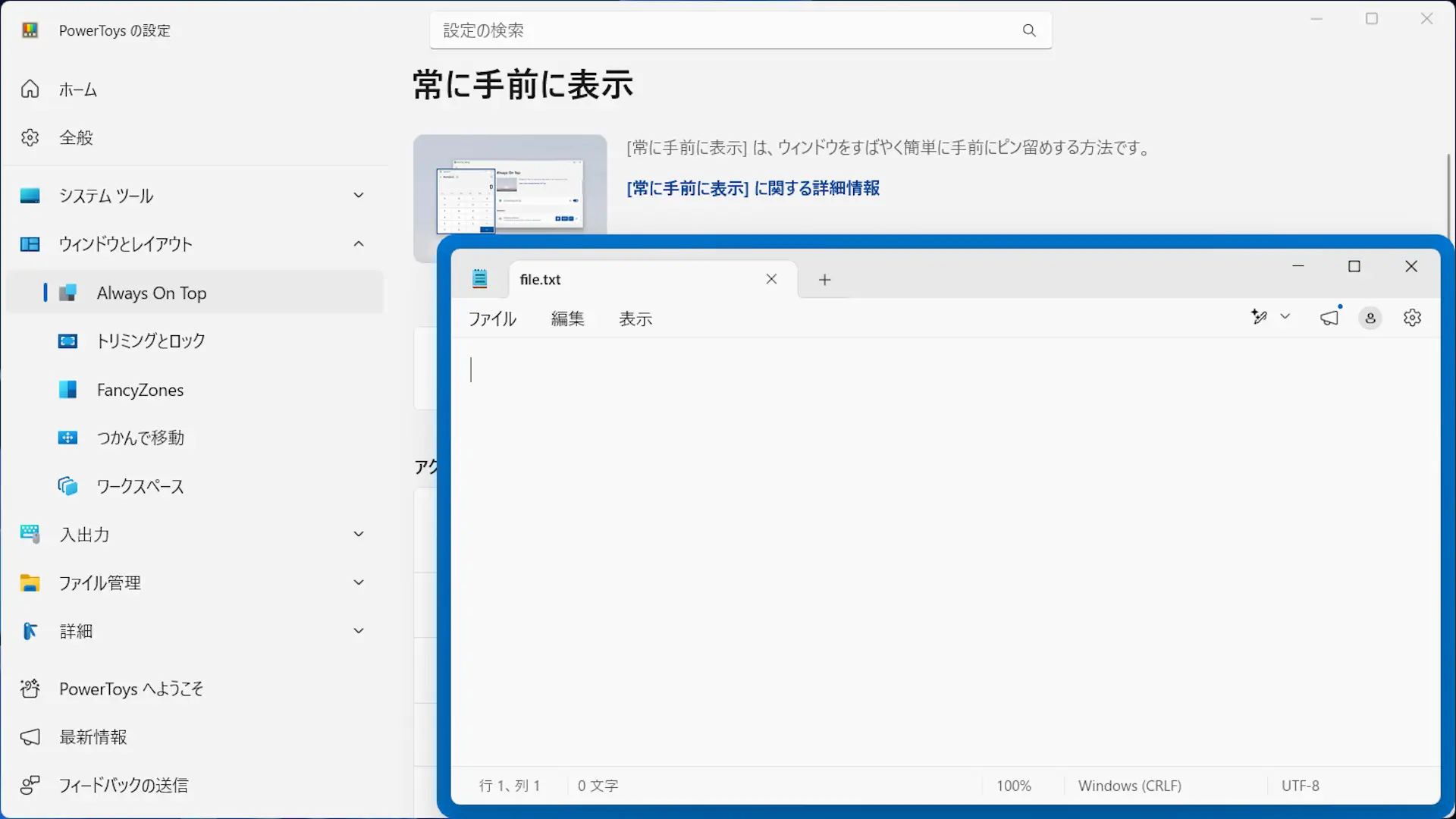Screen dimensions: 1456x819
Task: Click the 設定の検索 search field
Action: click(x=740, y=30)
